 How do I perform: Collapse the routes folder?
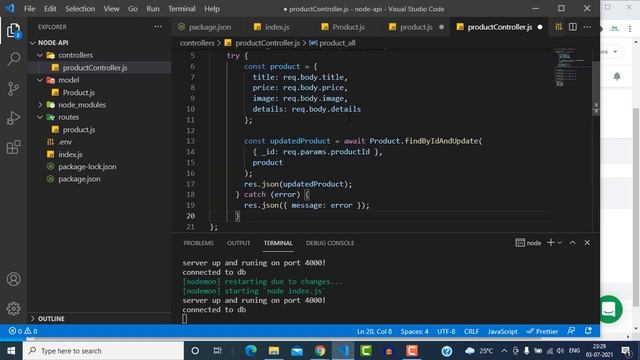(x=40, y=117)
